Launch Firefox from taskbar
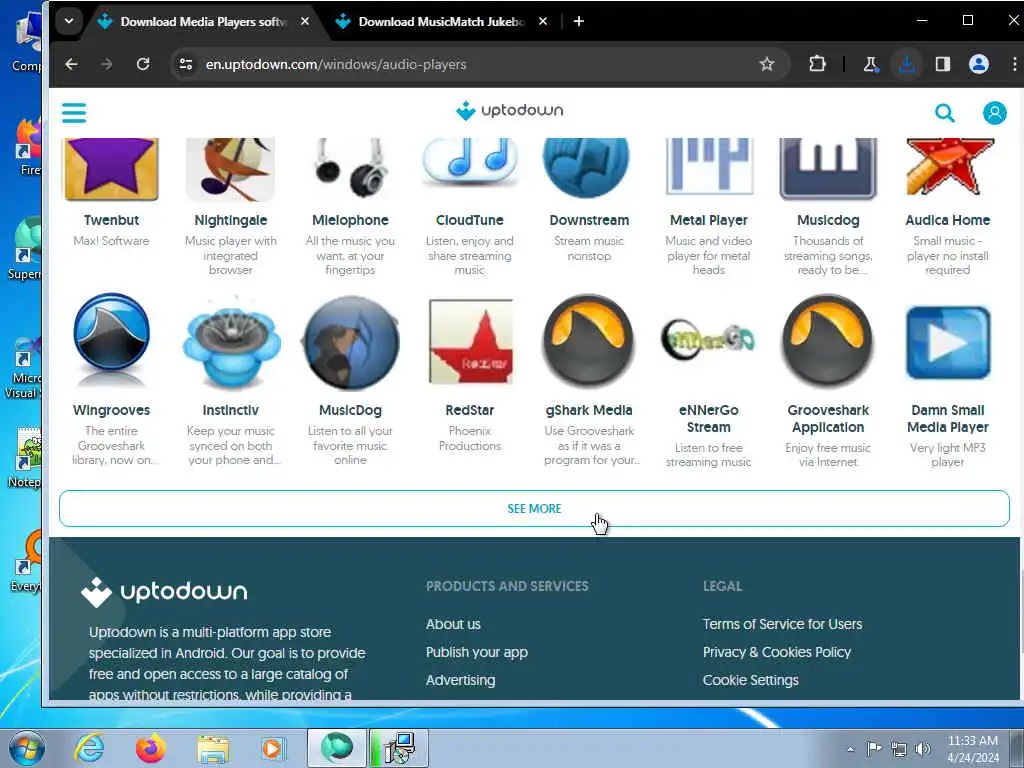Image resolution: width=1024 pixels, height=768 pixels. pyautogui.click(x=150, y=748)
